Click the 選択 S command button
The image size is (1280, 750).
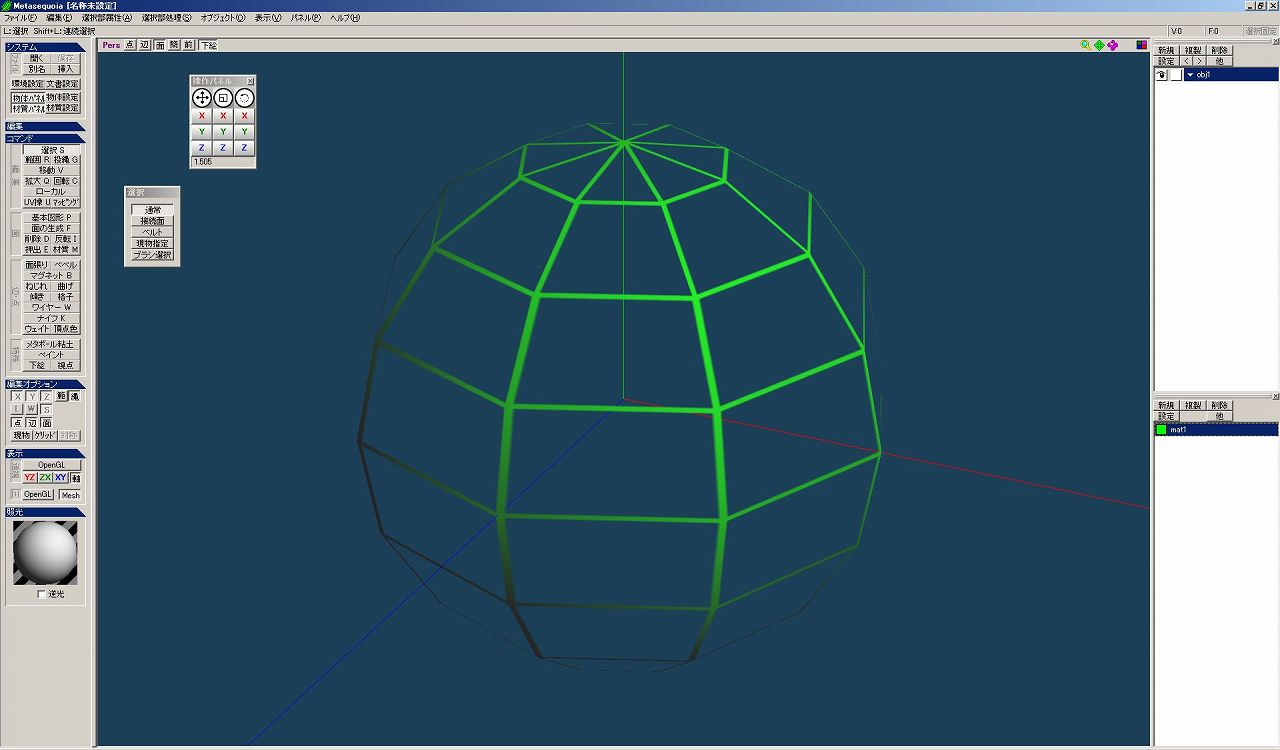52,149
